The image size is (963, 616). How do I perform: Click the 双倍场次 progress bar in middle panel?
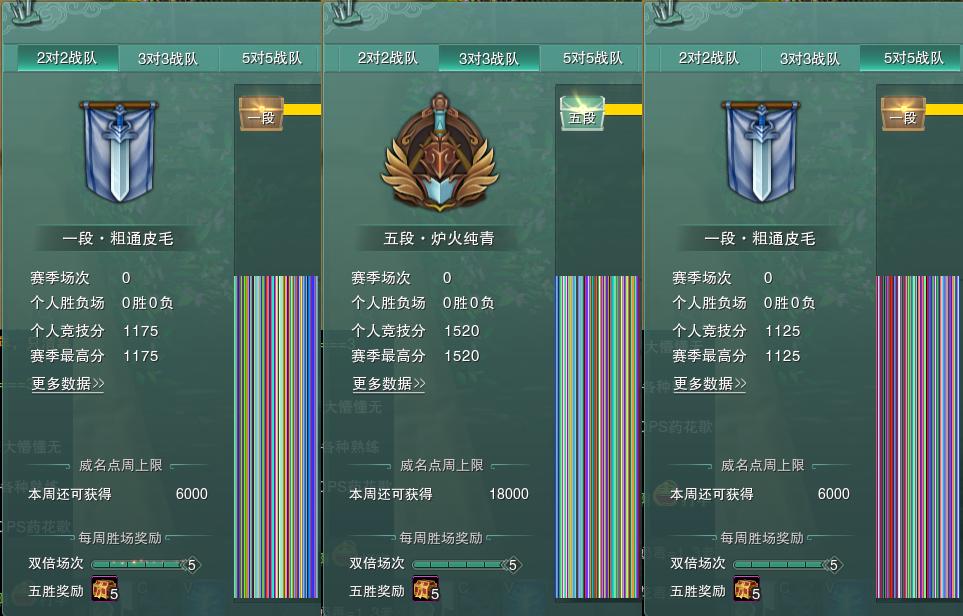coord(467,564)
